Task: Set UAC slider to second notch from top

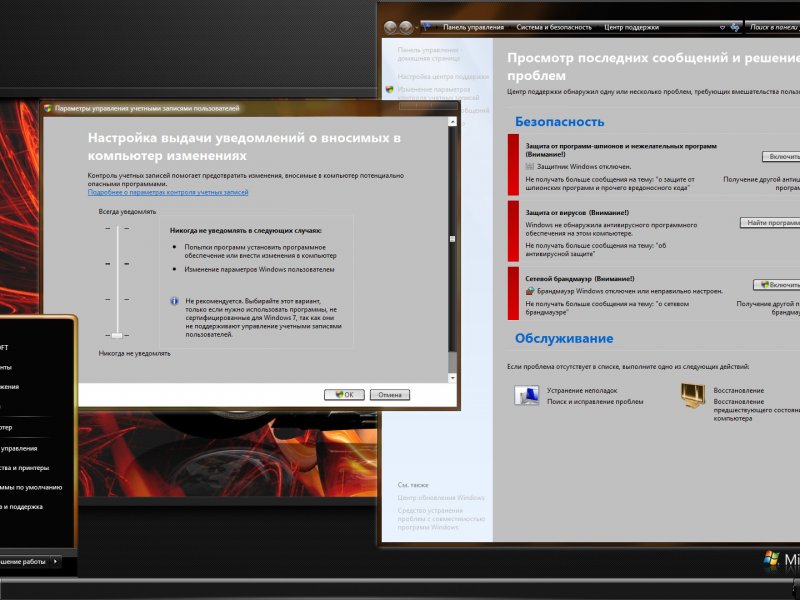Action: click(117, 264)
